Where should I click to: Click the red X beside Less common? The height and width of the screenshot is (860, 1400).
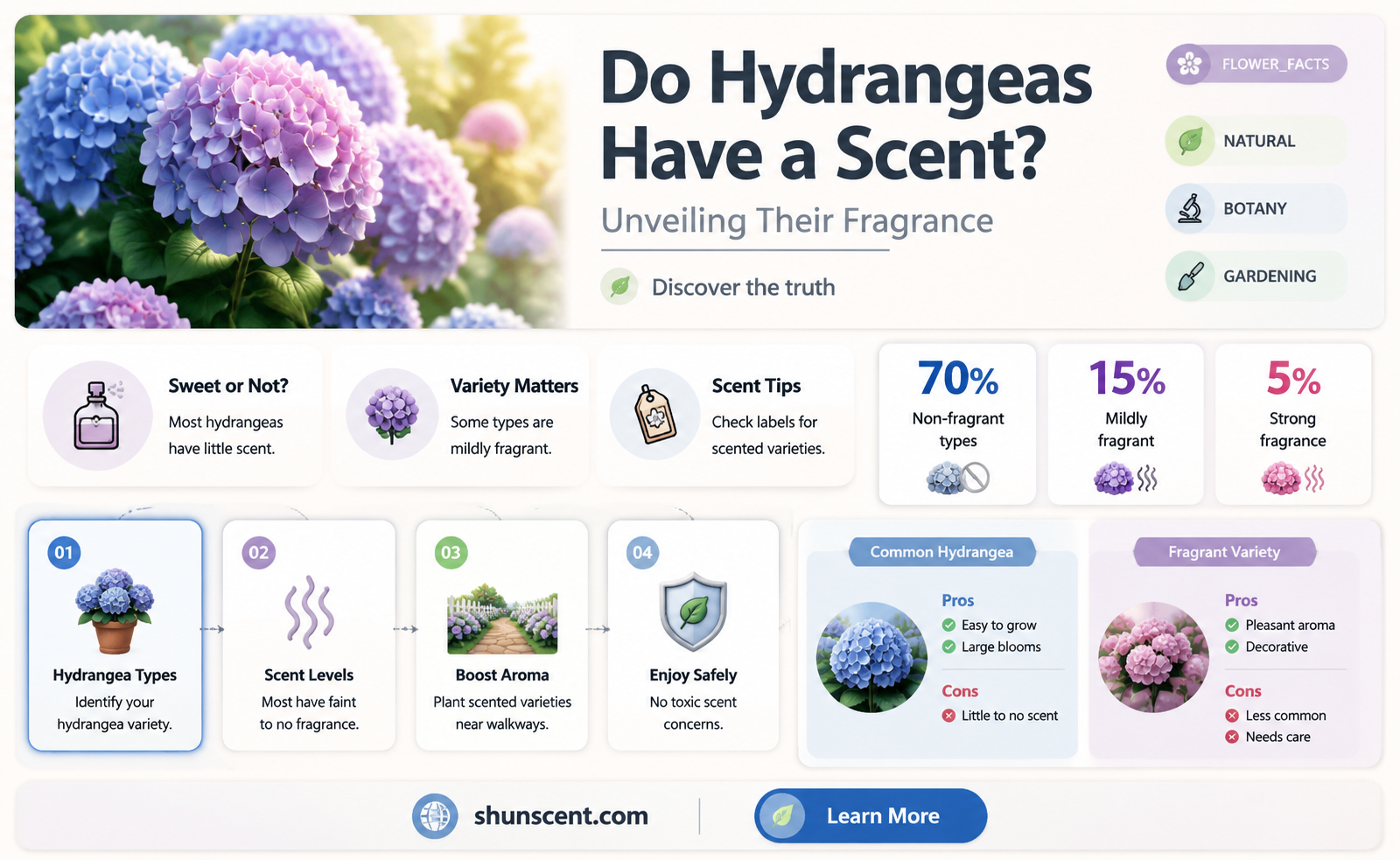1232,716
